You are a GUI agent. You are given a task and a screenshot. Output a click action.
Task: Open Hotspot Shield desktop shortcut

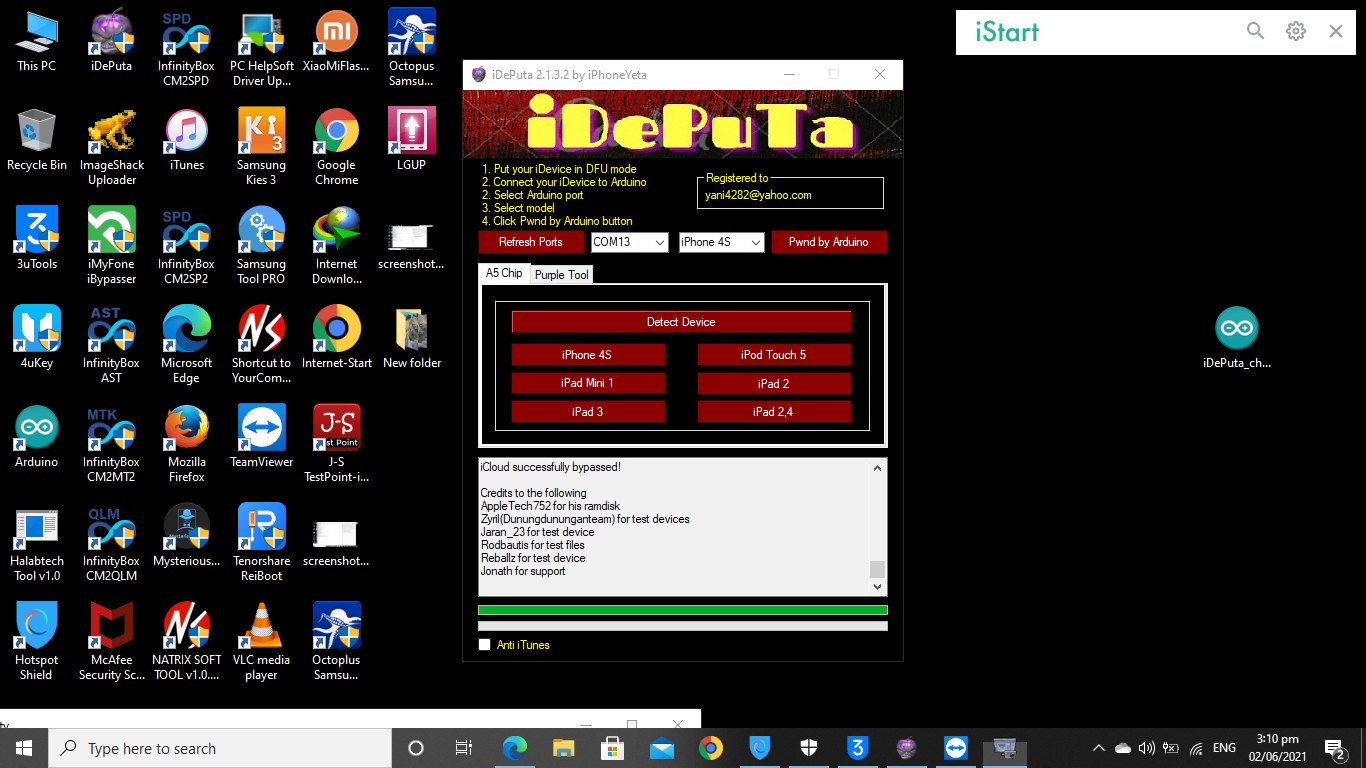pos(36,643)
